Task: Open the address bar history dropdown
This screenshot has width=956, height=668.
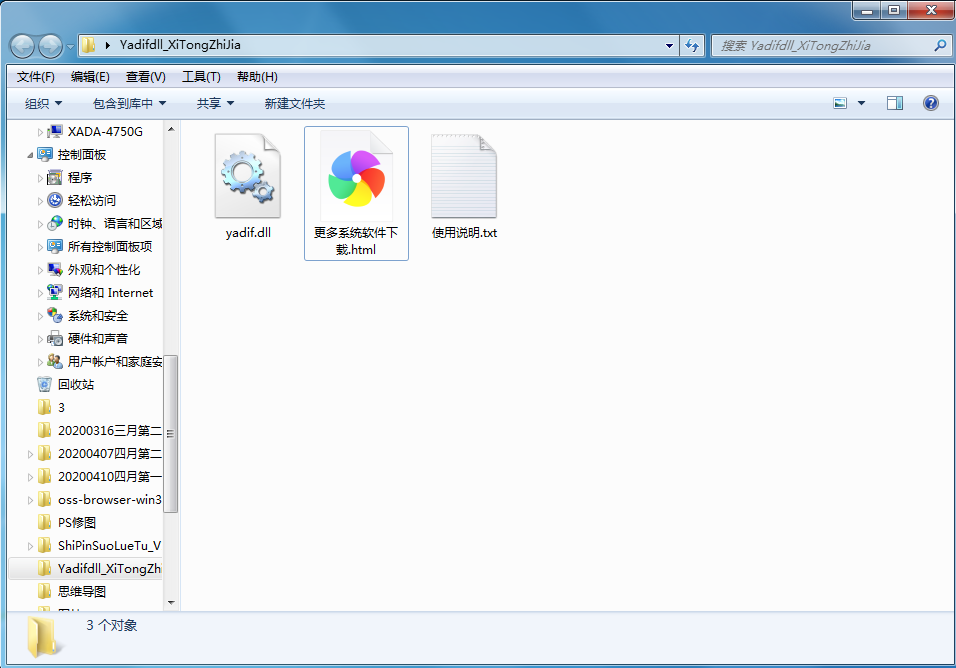Action: coord(669,45)
